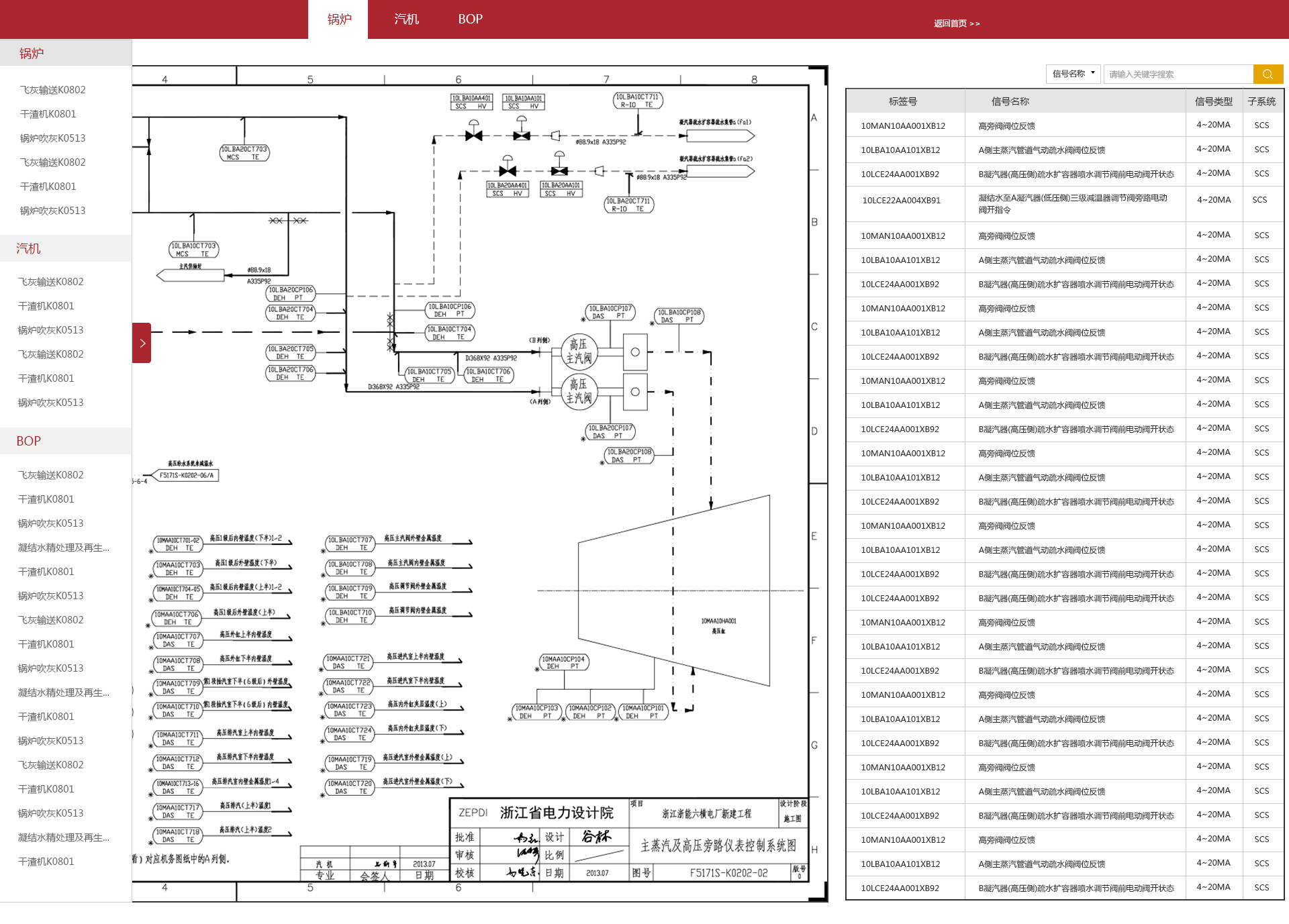This screenshot has height=924, width=1289.
Task: Click the 10LBA20CT703 MCS TE instrument bubble
Action: tap(244, 153)
